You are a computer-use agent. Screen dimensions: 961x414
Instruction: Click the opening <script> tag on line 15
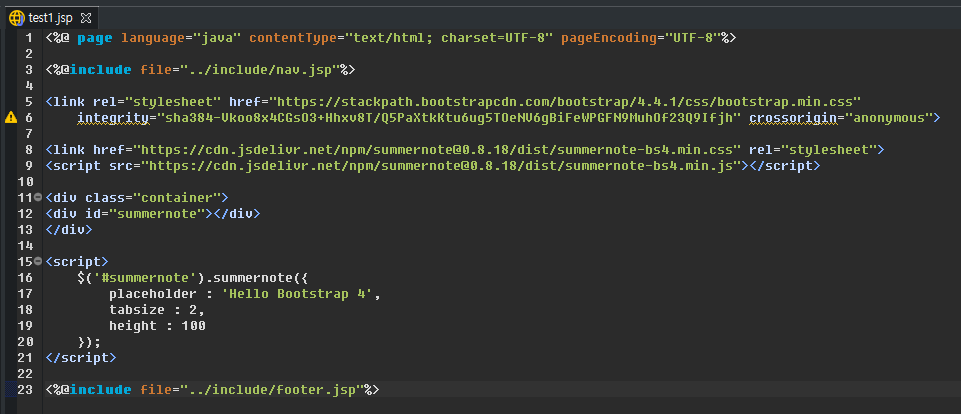(x=77, y=261)
